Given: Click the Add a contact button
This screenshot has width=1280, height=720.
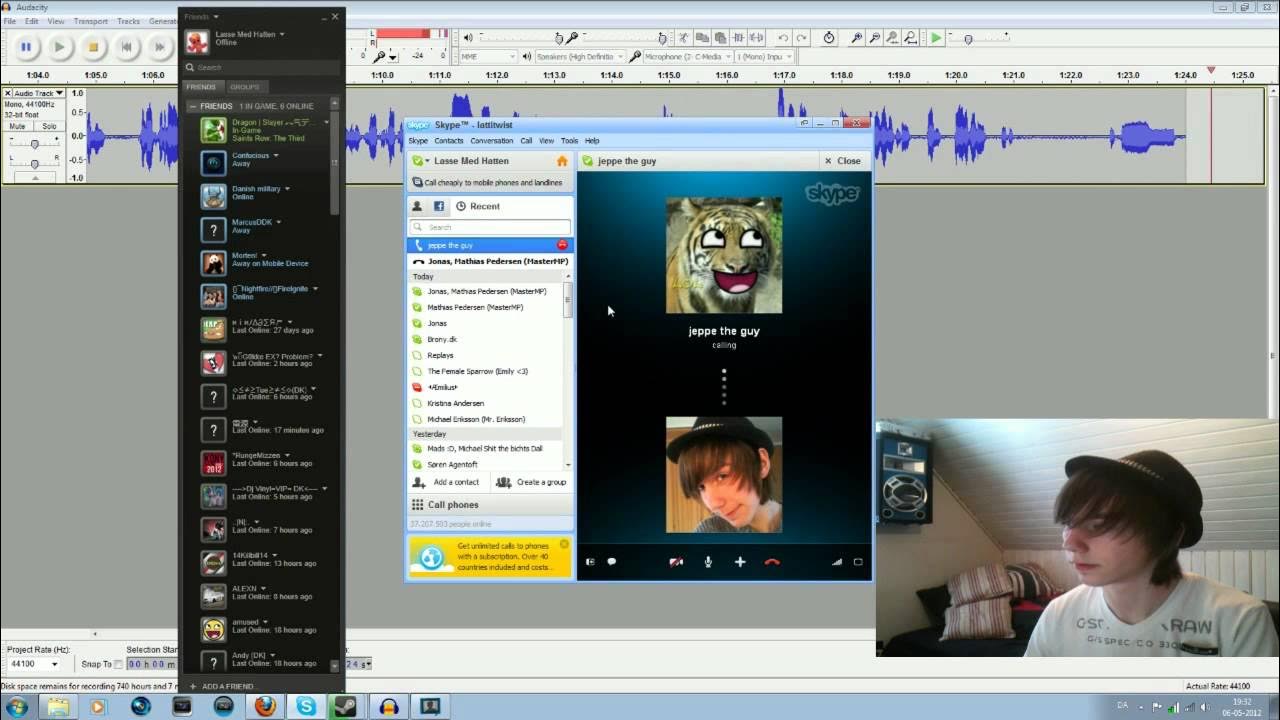Looking at the screenshot, I should tap(446, 482).
